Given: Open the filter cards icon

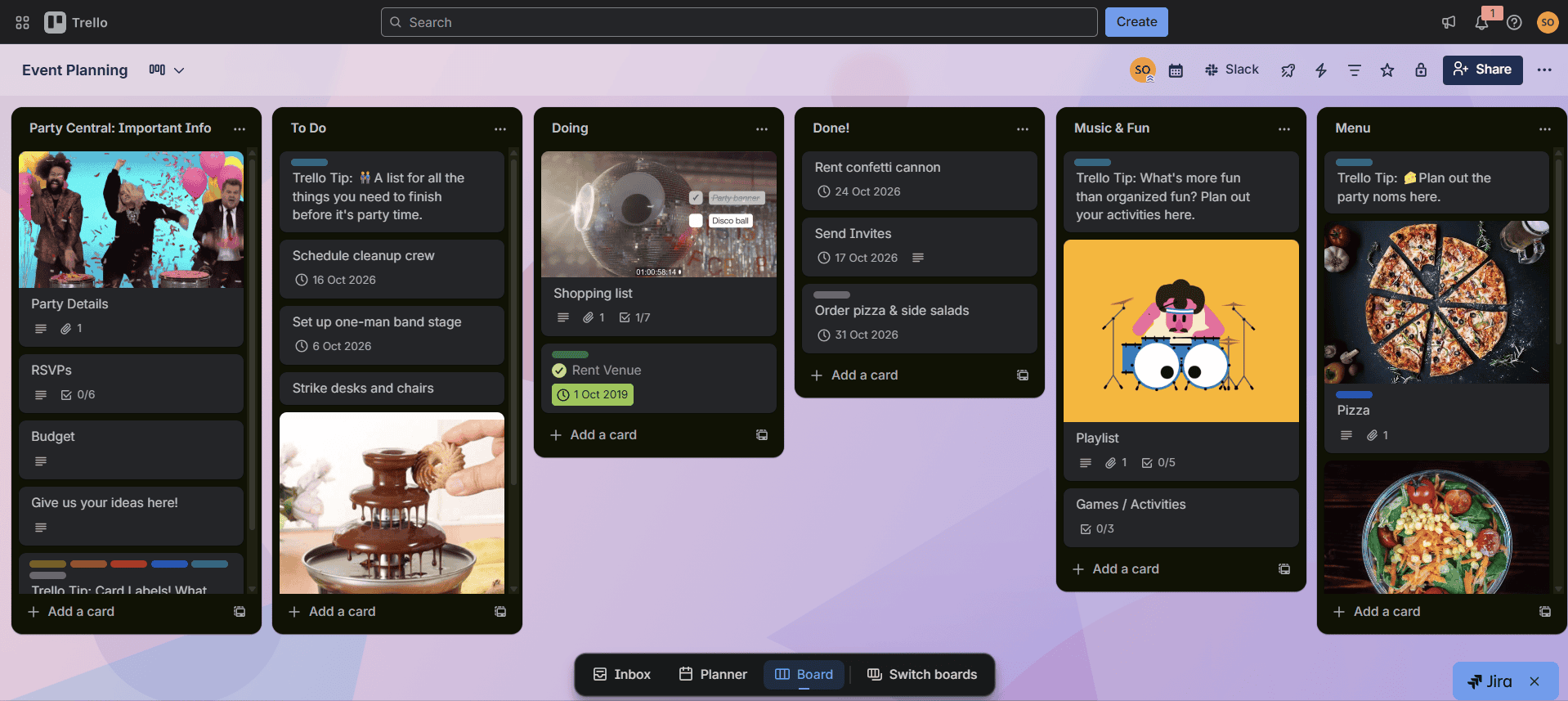Looking at the screenshot, I should click(x=1354, y=70).
